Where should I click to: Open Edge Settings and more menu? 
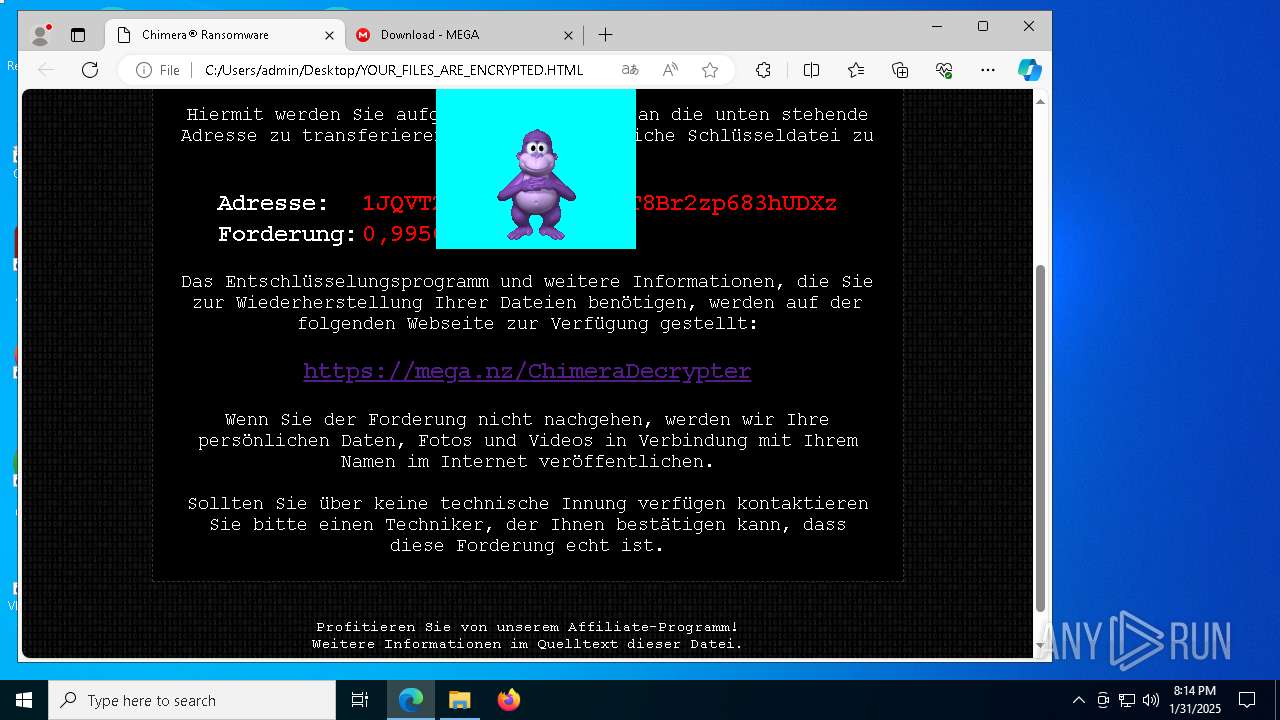(988, 70)
